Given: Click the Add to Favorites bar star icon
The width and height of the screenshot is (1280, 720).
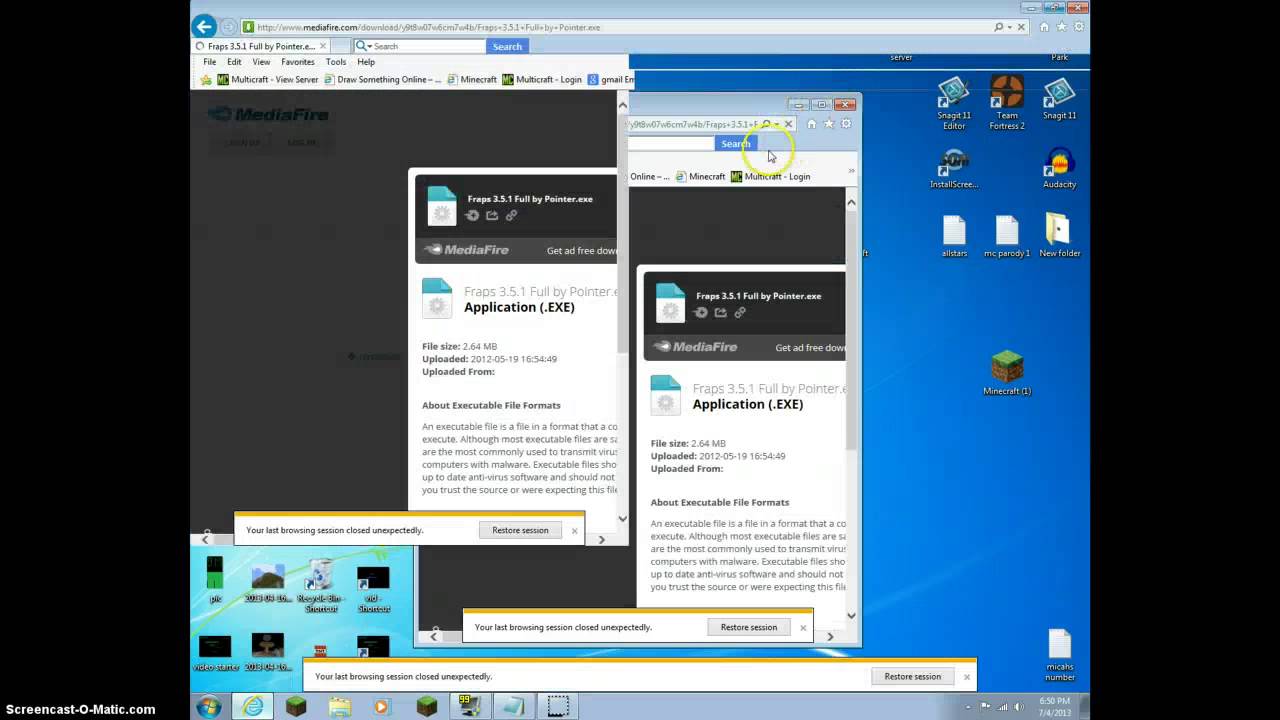Looking at the screenshot, I should (x=206, y=79).
